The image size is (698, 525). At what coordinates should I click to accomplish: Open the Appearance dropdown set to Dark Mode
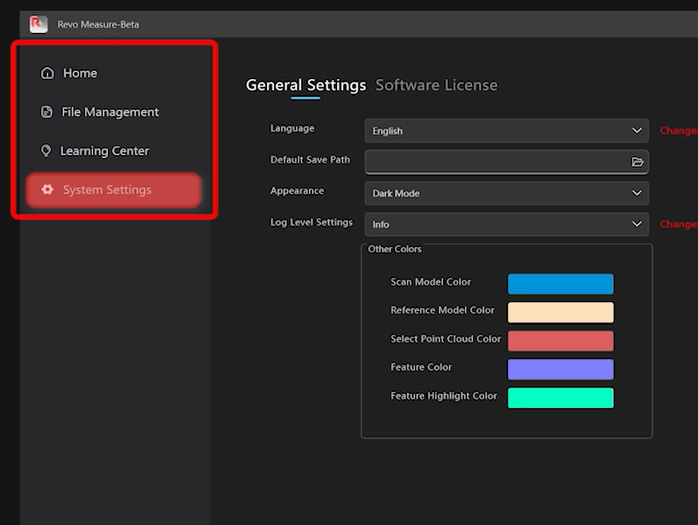[506, 193]
